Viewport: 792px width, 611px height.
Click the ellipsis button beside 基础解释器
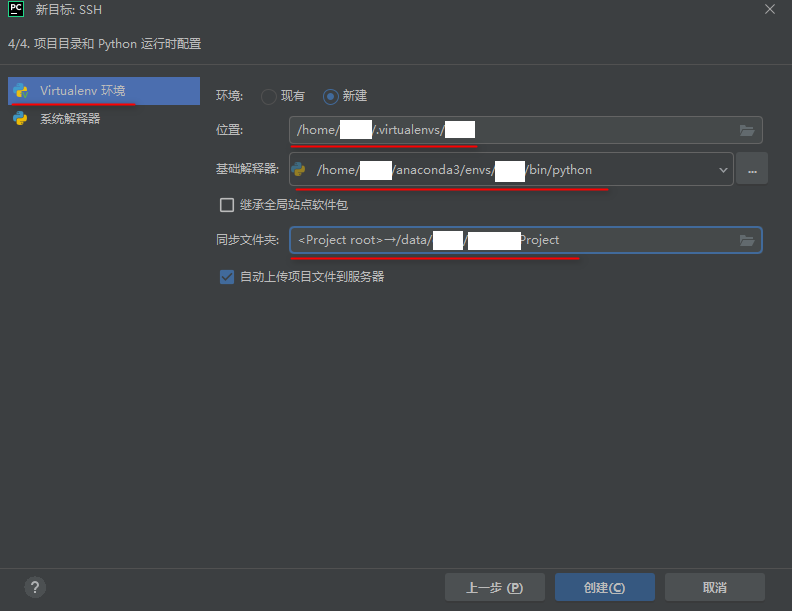click(752, 169)
